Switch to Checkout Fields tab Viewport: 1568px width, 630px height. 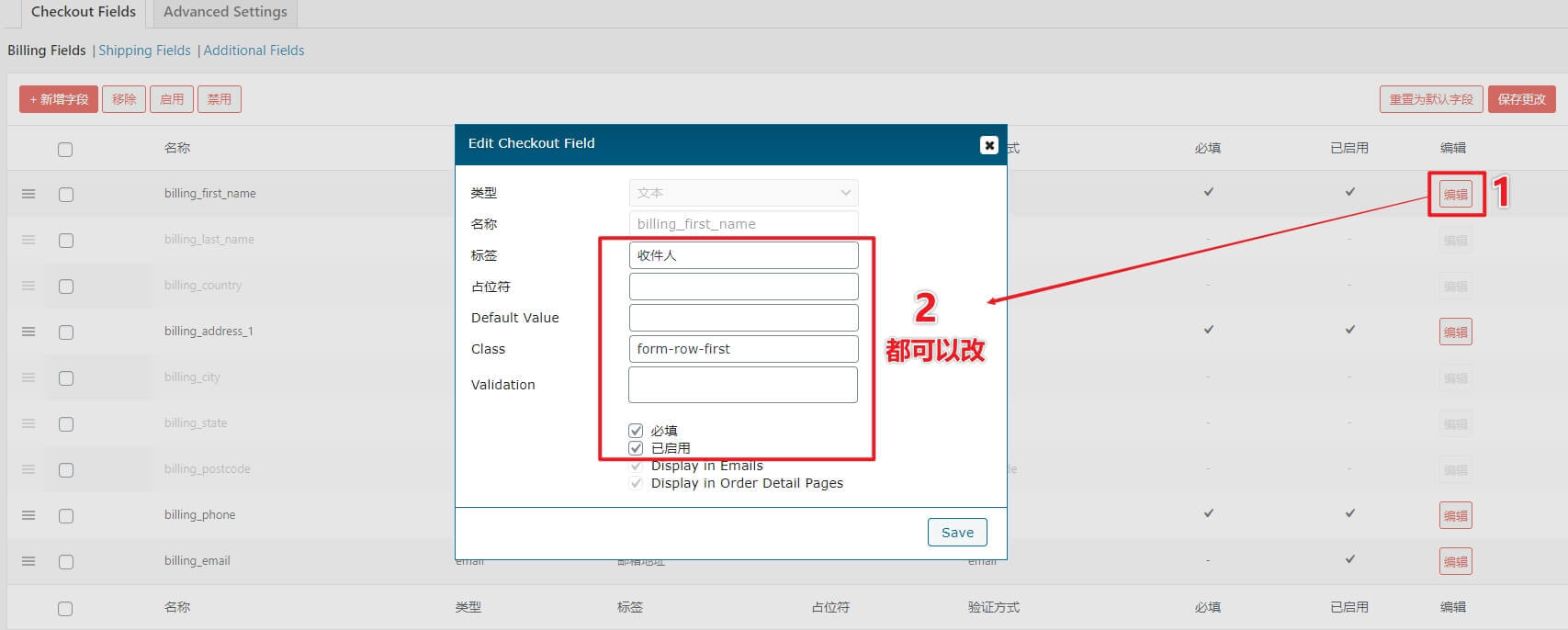point(84,13)
